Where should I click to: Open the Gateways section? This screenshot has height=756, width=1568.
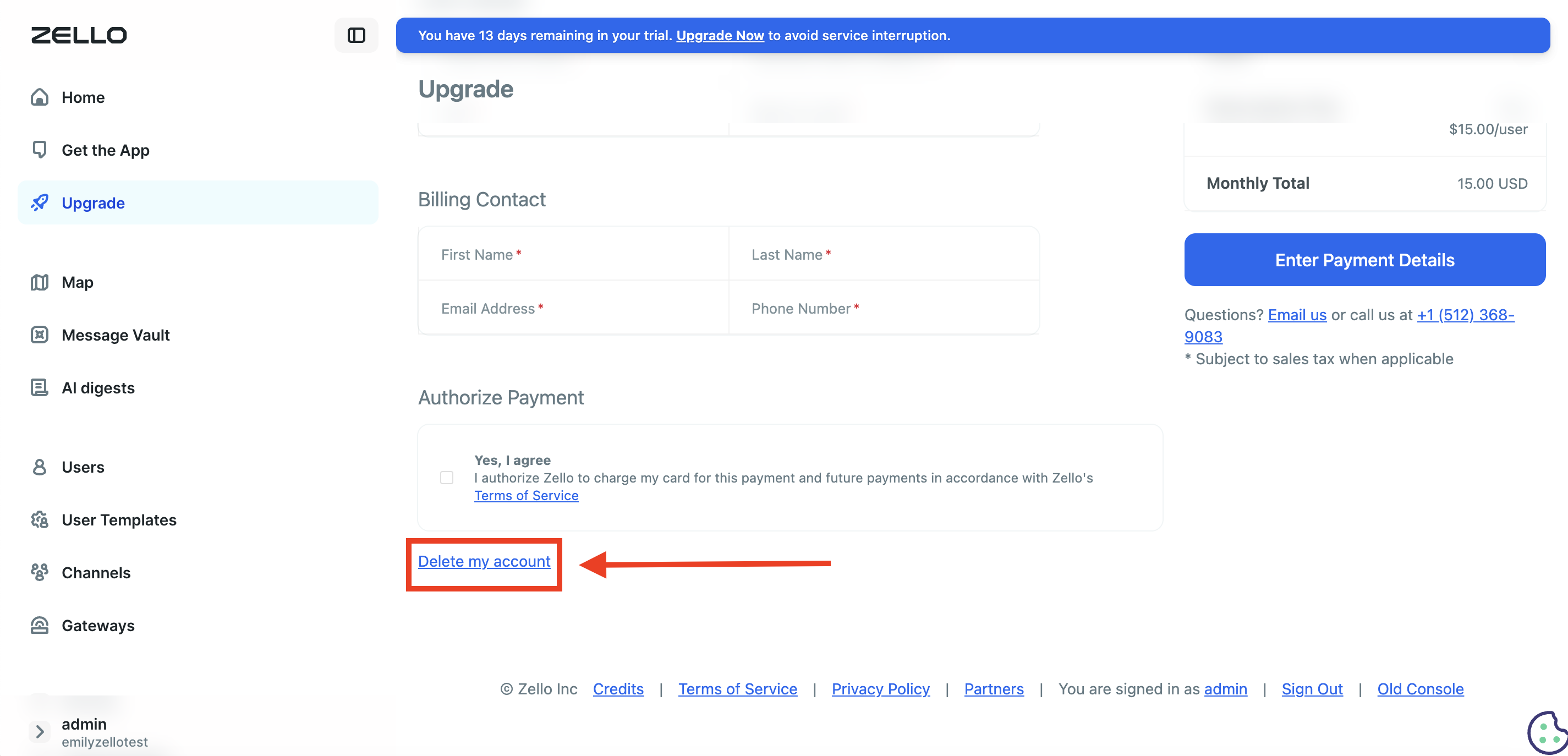199,625
